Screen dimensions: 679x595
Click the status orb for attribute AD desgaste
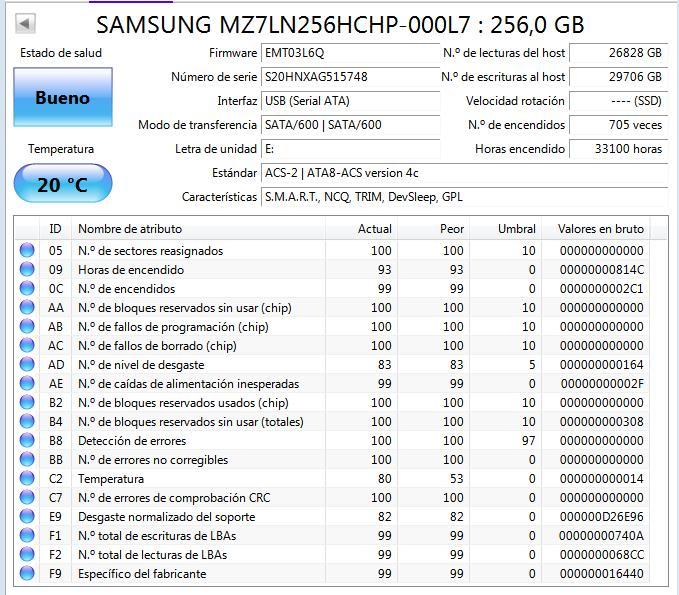[x=27, y=365]
